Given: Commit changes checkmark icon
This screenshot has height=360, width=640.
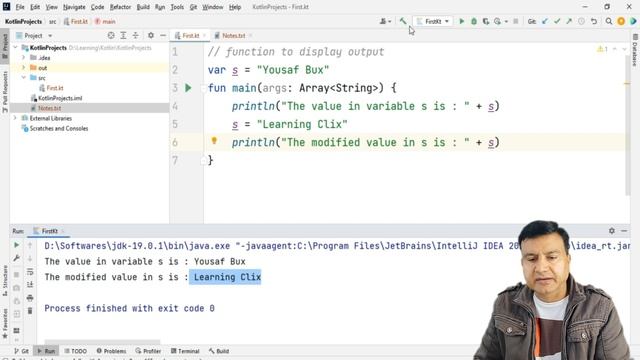Looking at the screenshot, I should [x=557, y=21].
